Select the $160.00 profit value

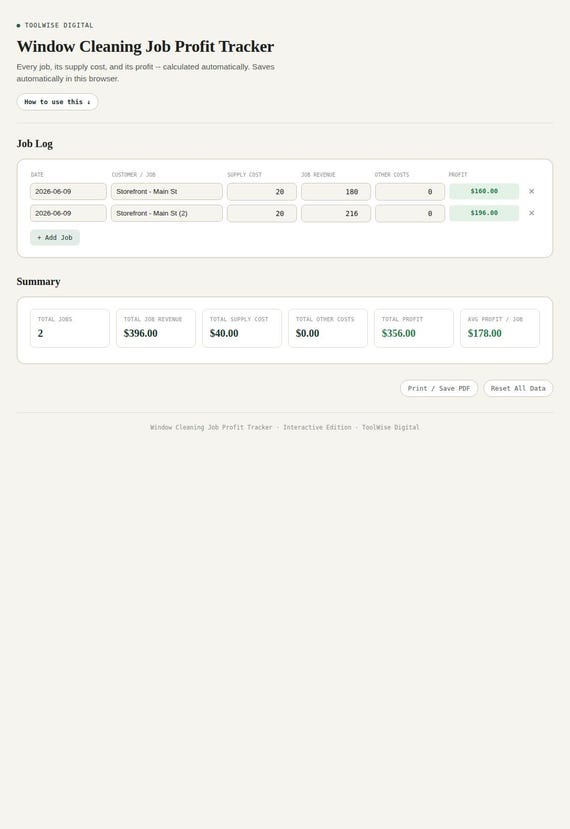pyautogui.click(x=484, y=191)
